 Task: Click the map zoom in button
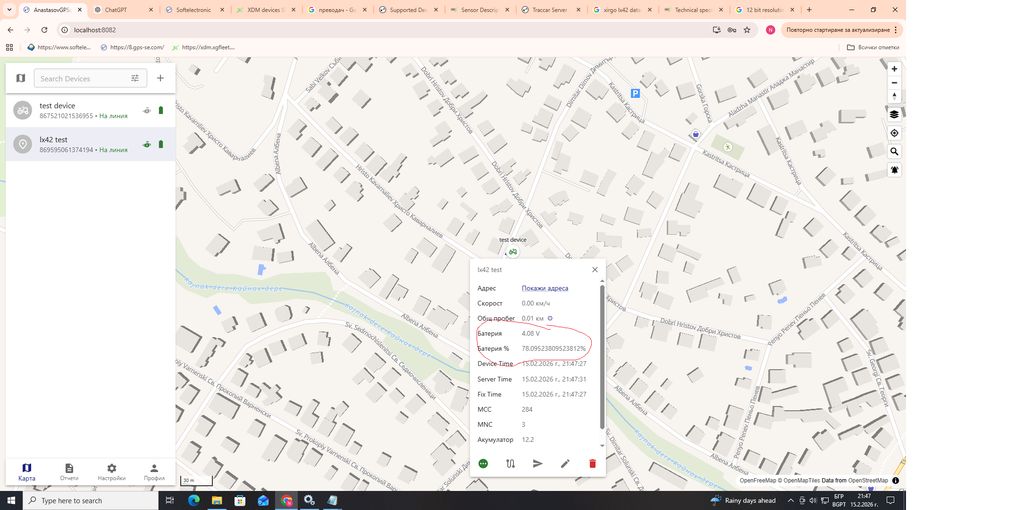coord(894,69)
